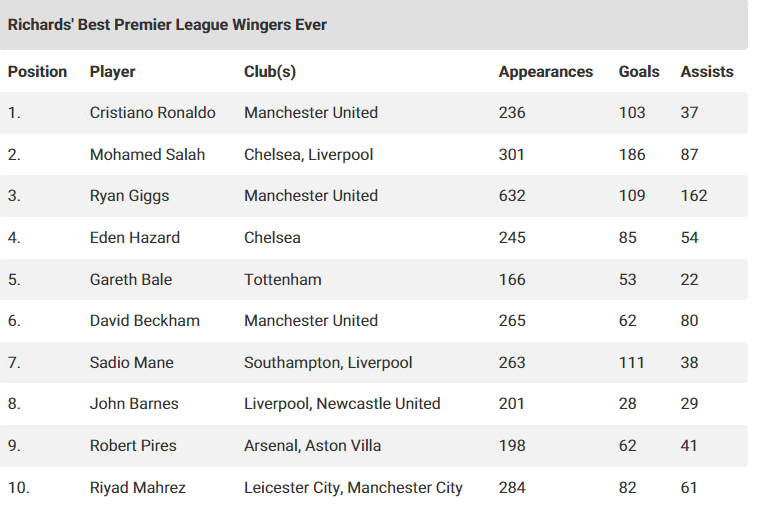Click the Assists column header
The height and width of the screenshot is (519, 757).
click(707, 71)
